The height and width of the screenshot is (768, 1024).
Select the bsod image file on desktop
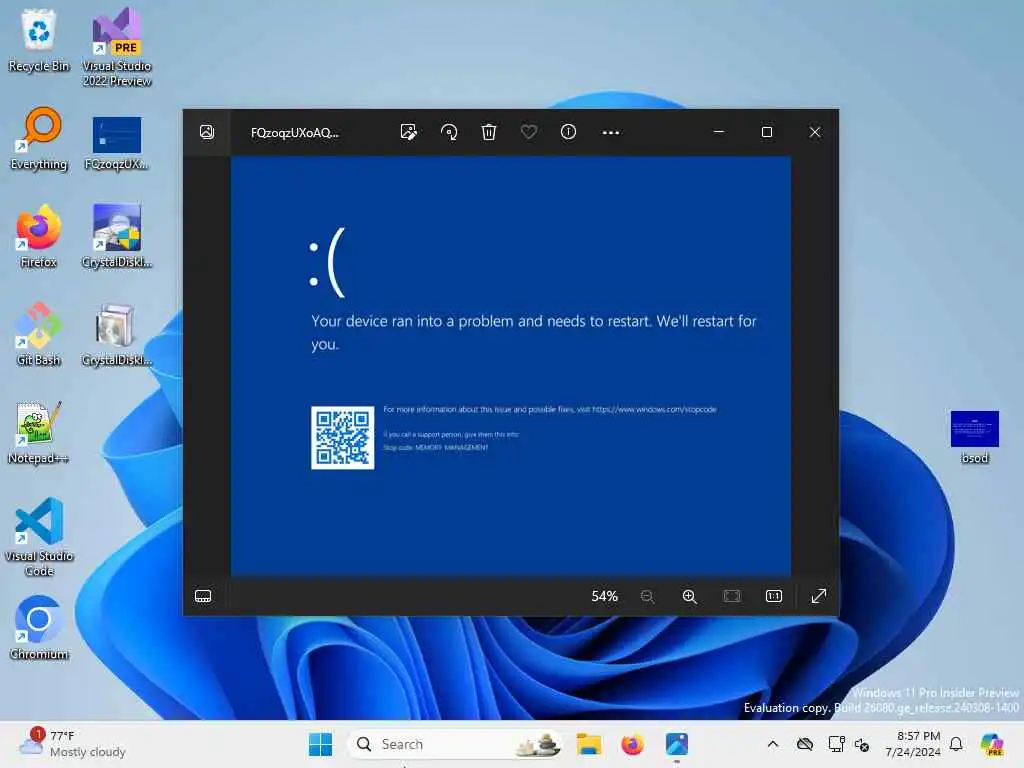[x=974, y=438]
